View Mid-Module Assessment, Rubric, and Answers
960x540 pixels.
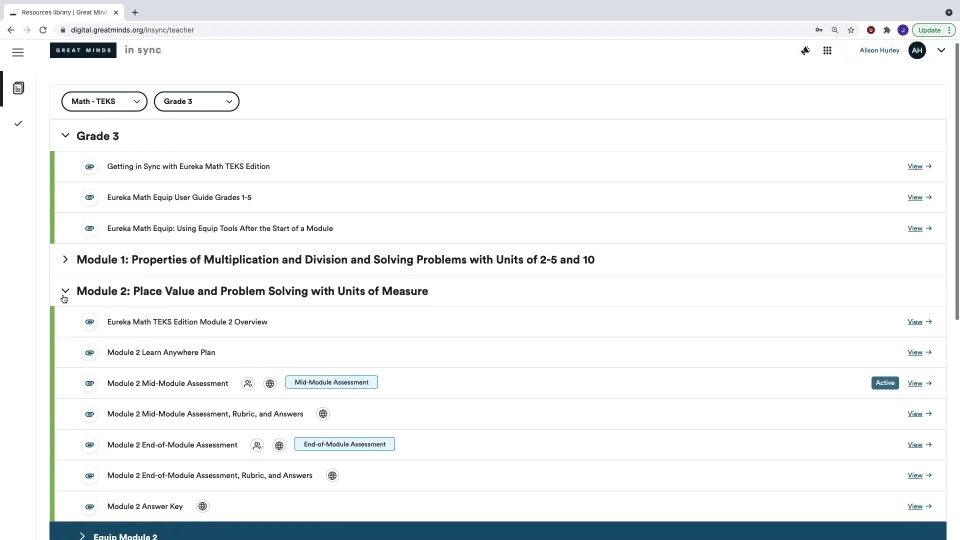(x=919, y=414)
